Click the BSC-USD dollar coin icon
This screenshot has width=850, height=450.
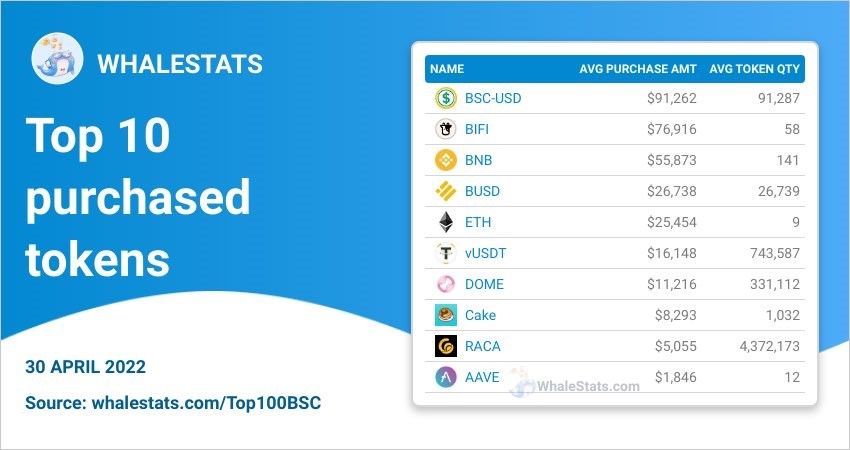[x=446, y=98]
